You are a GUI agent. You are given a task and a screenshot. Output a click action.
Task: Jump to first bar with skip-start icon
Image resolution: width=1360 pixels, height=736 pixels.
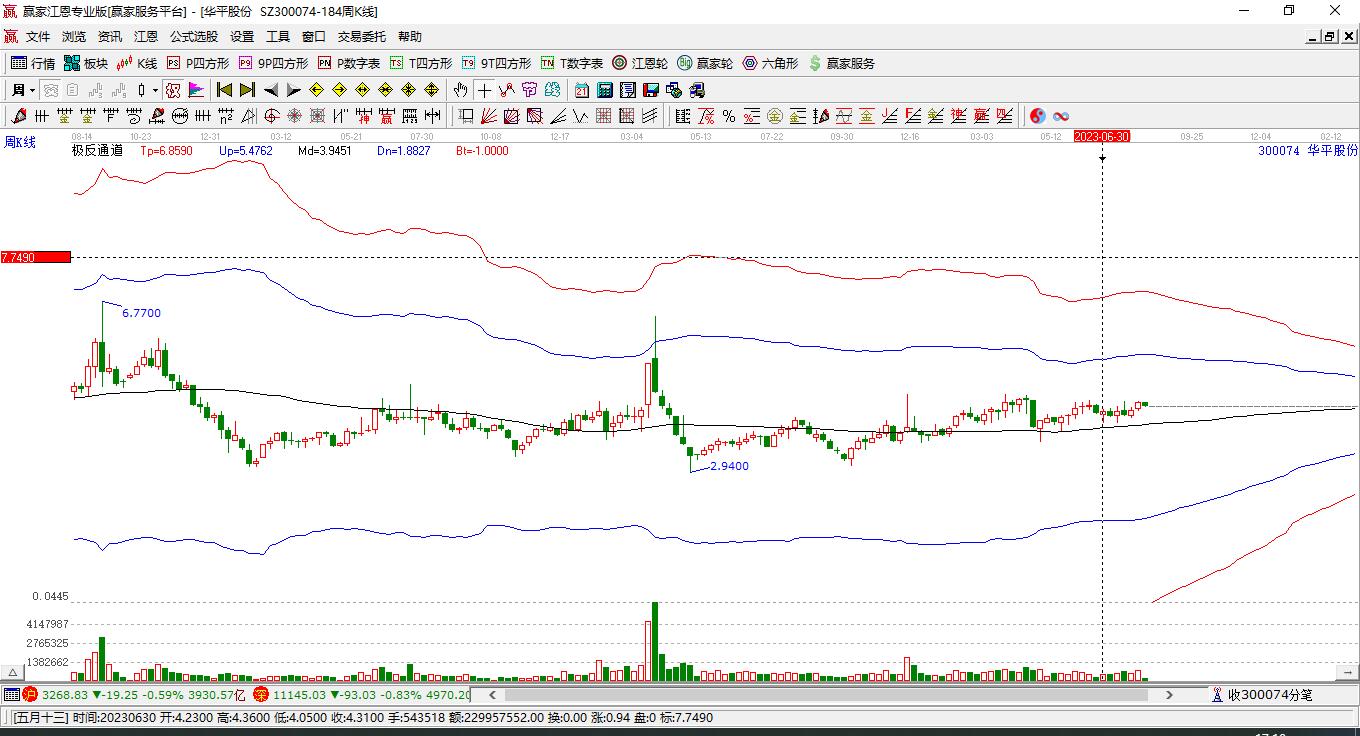click(x=225, y=90)
